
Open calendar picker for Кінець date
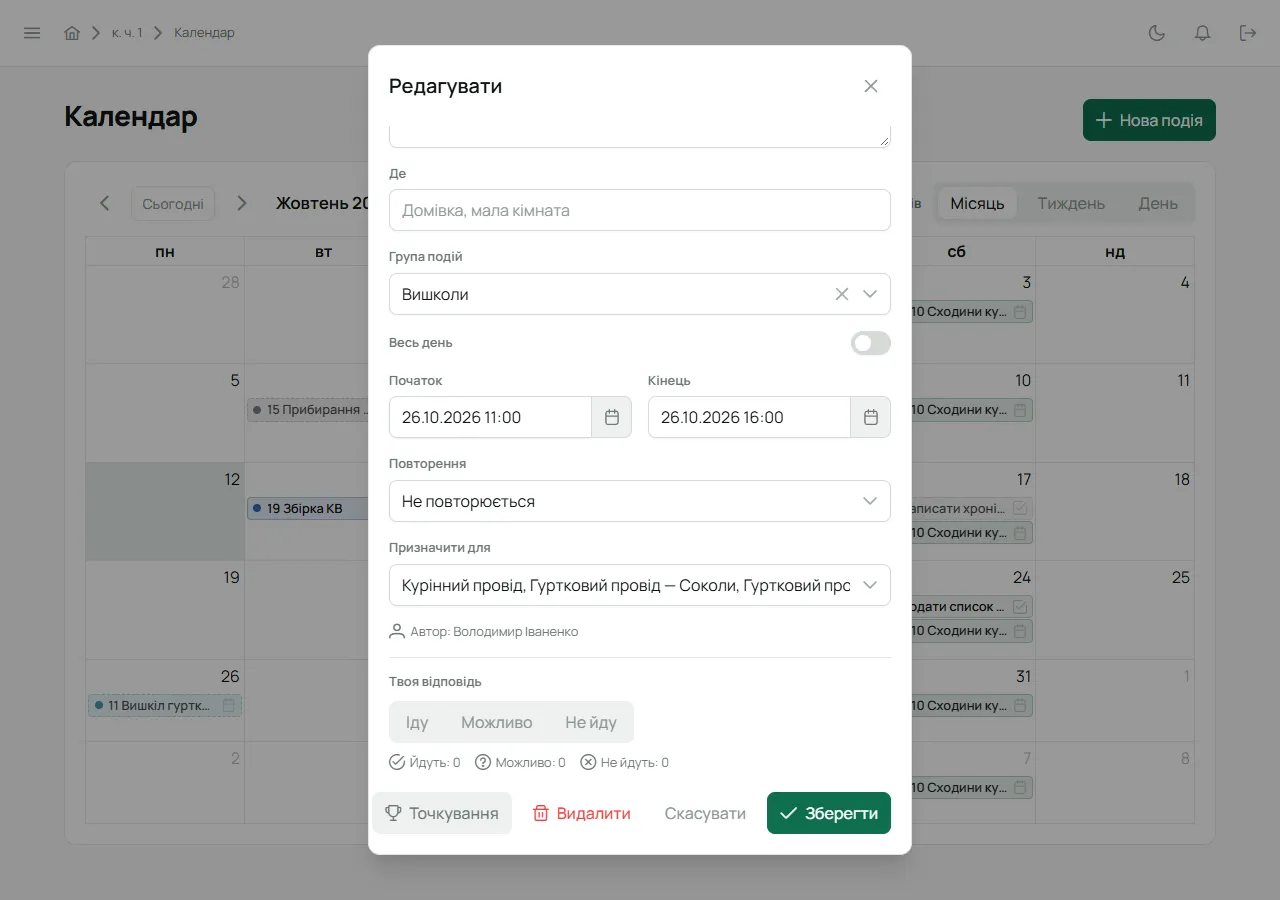point(871,417)
